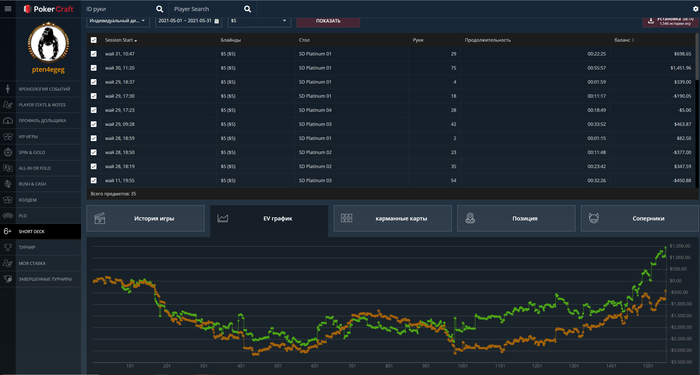This screenshot has height=375, width=700.
Task: Open the settings gear icon
Action: [x=696, y=9]
